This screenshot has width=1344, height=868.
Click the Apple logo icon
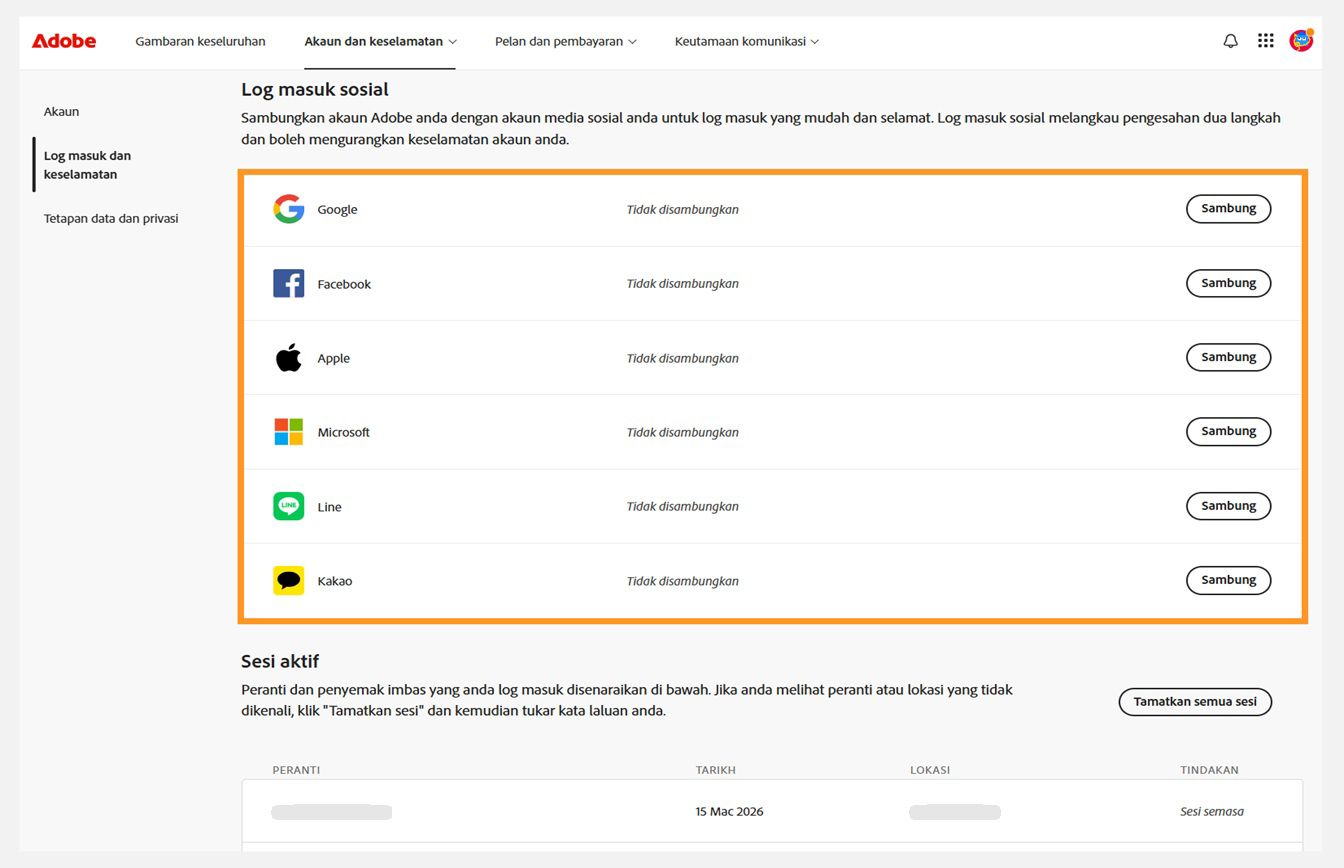pos(288,358)
